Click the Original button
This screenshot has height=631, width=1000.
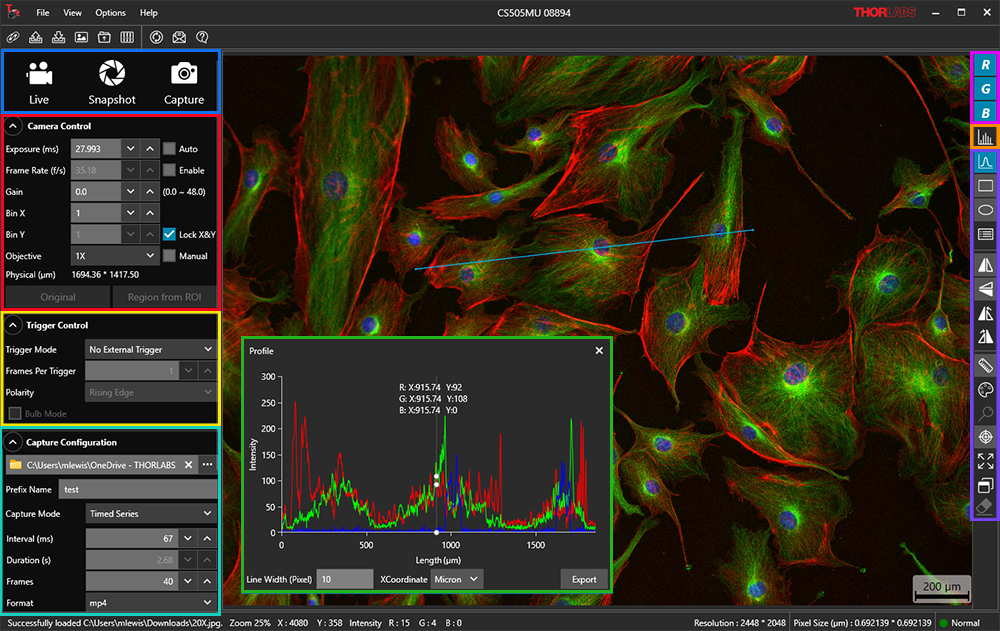tap(58, 297)
